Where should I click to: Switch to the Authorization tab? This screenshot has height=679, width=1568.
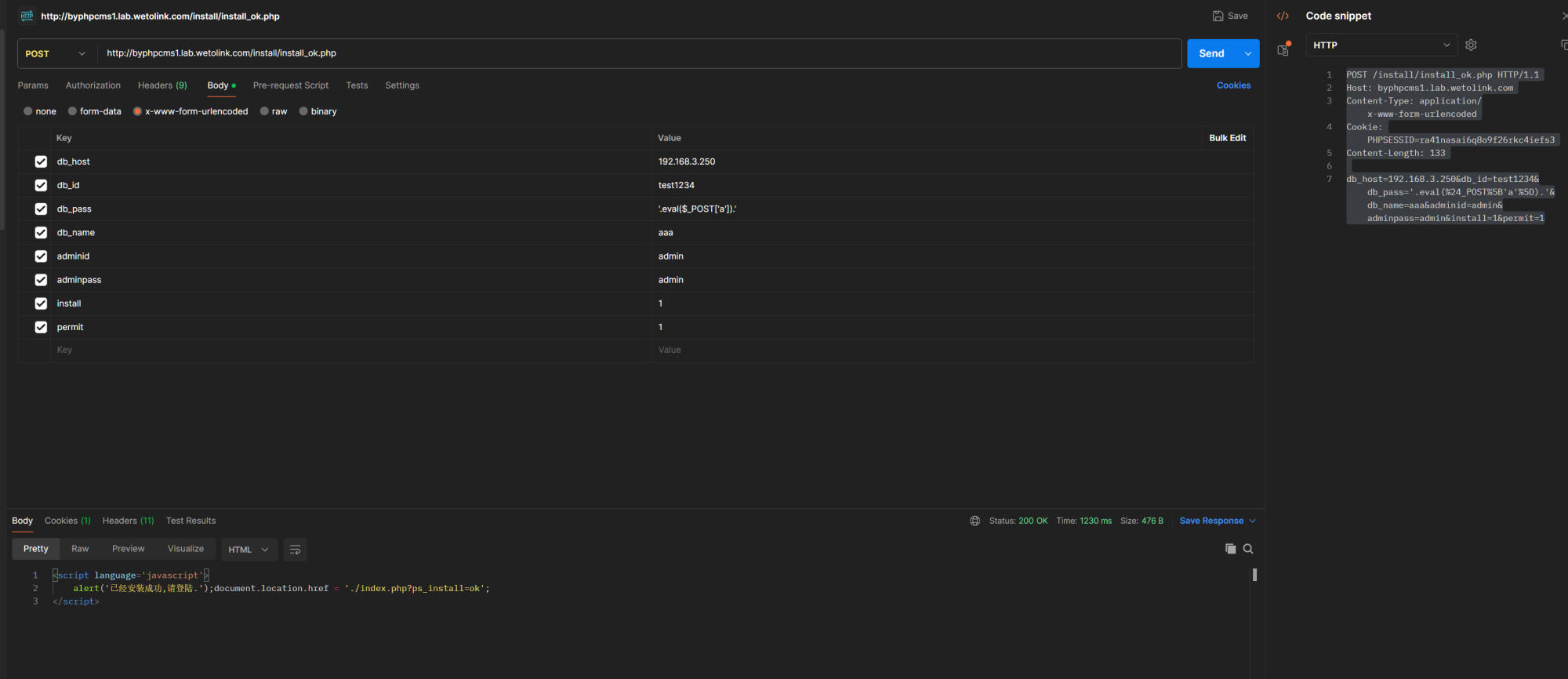coord(93,85)
